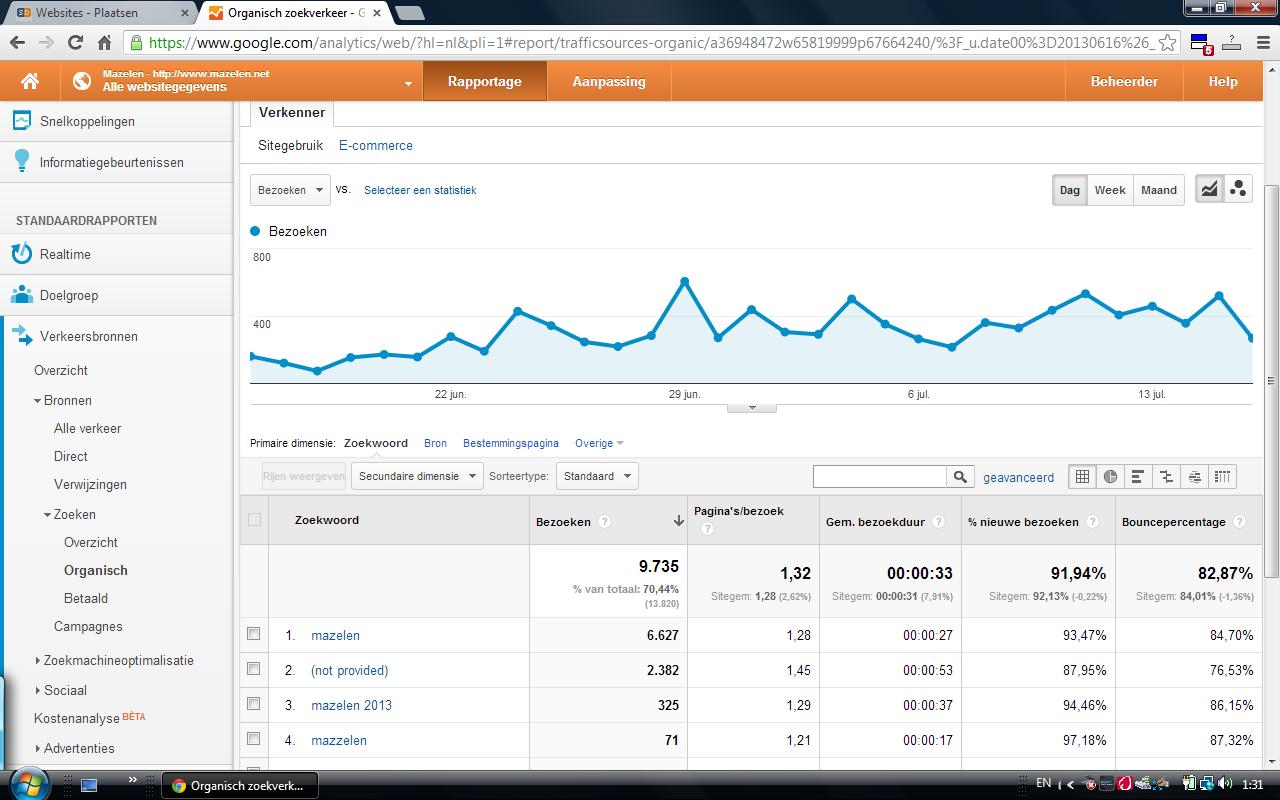
Task: Open Secundaire dimensie dropdown
Action: 417,476
